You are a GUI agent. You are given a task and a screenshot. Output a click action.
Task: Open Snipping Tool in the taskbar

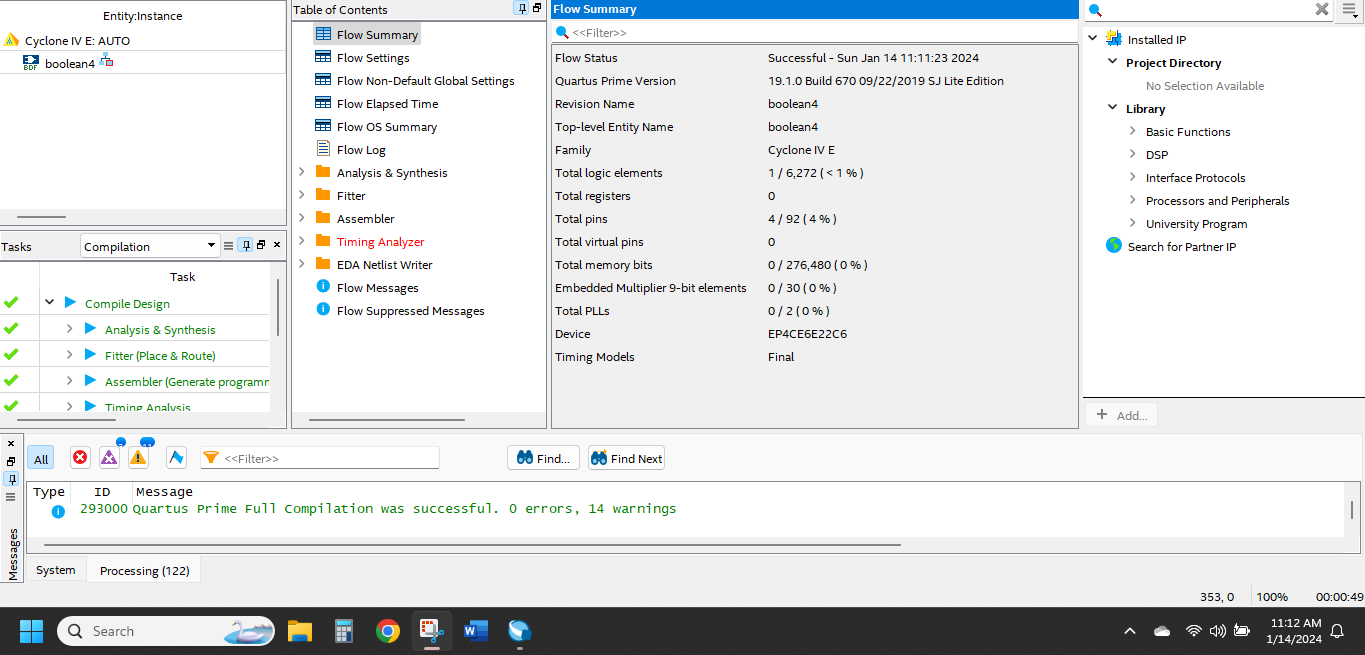click(432, 631)
